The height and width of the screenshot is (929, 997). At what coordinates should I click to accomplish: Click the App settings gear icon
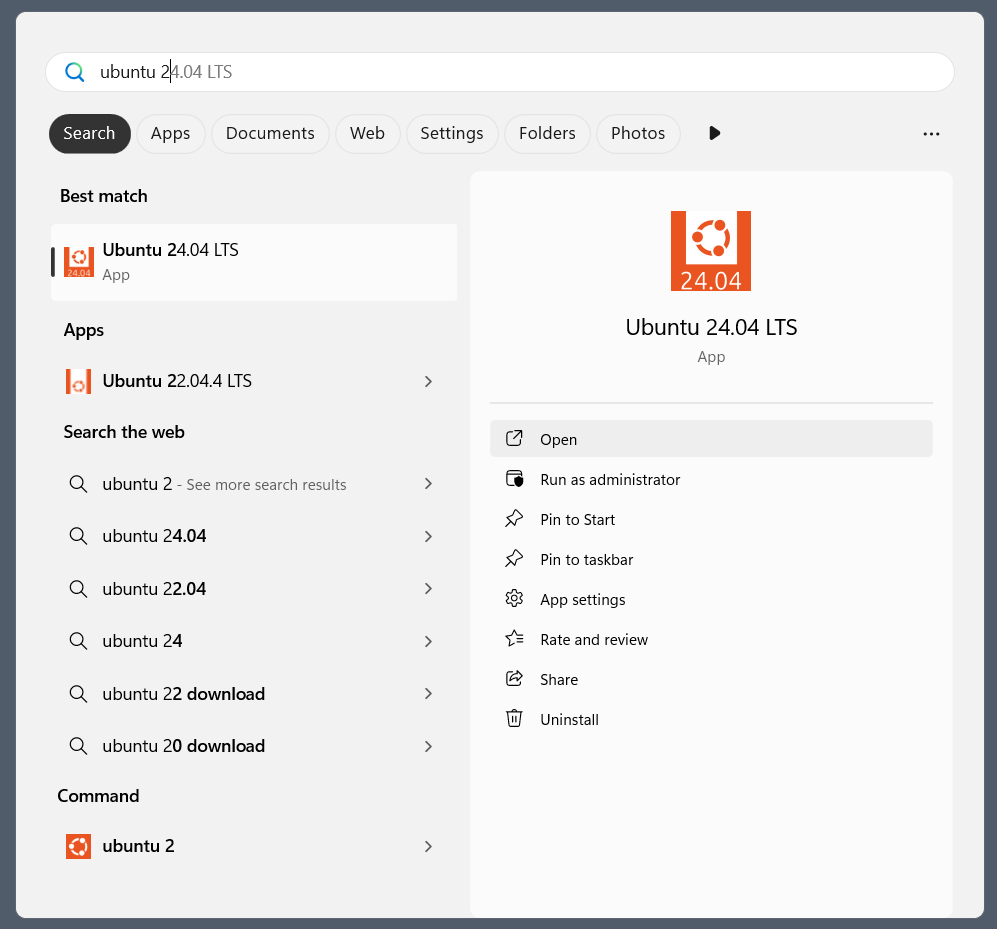tap(514, 599)
